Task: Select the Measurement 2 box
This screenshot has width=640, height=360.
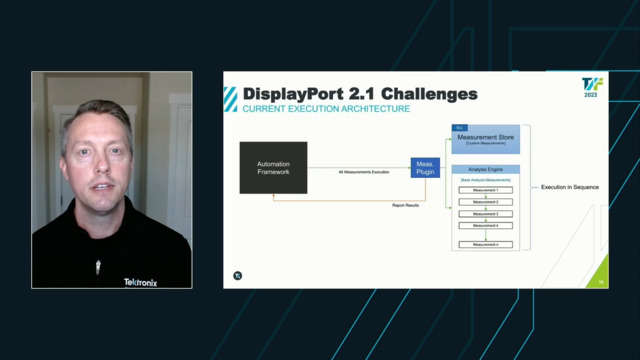Action: tap(486, 202)
